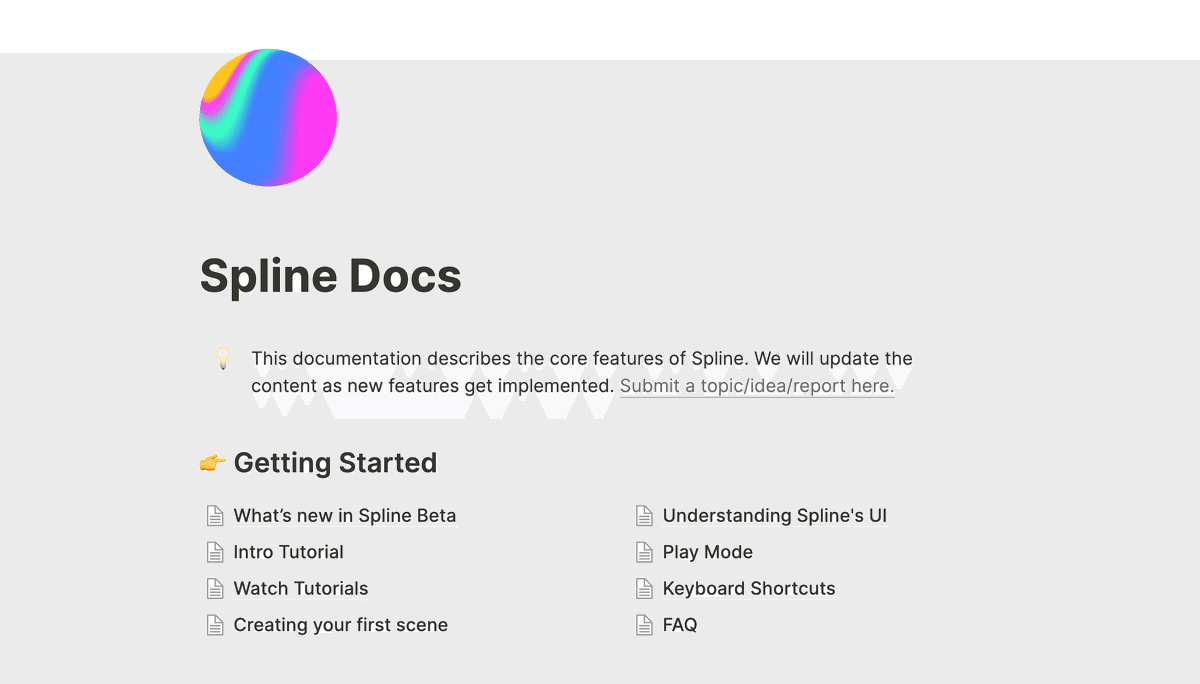Click the Spline gradient logo icon
1200x684 pixels.
pos(267,117)
